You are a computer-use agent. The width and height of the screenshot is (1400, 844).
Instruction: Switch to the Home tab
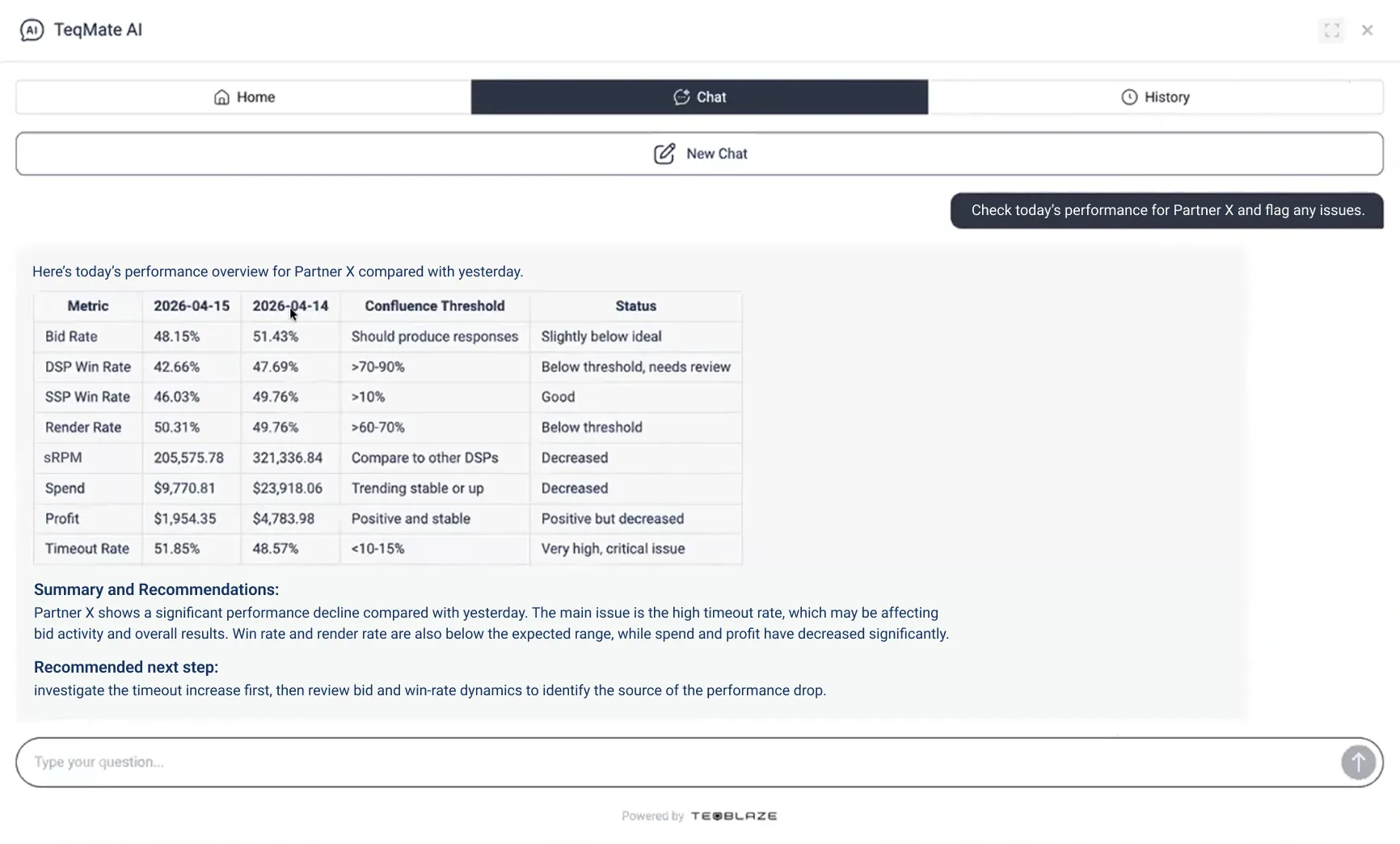coord(243,97)
